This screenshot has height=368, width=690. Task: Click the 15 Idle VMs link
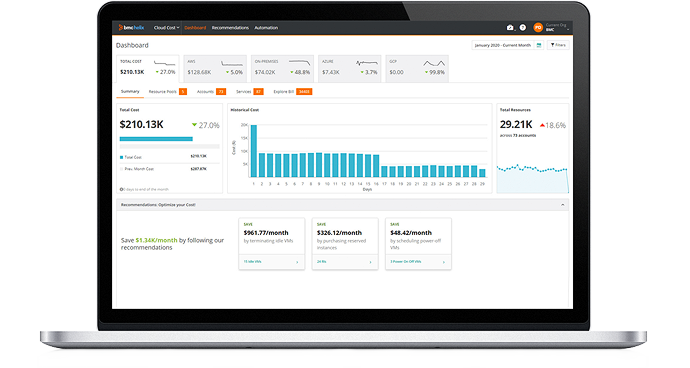click(x=253, y=261)
